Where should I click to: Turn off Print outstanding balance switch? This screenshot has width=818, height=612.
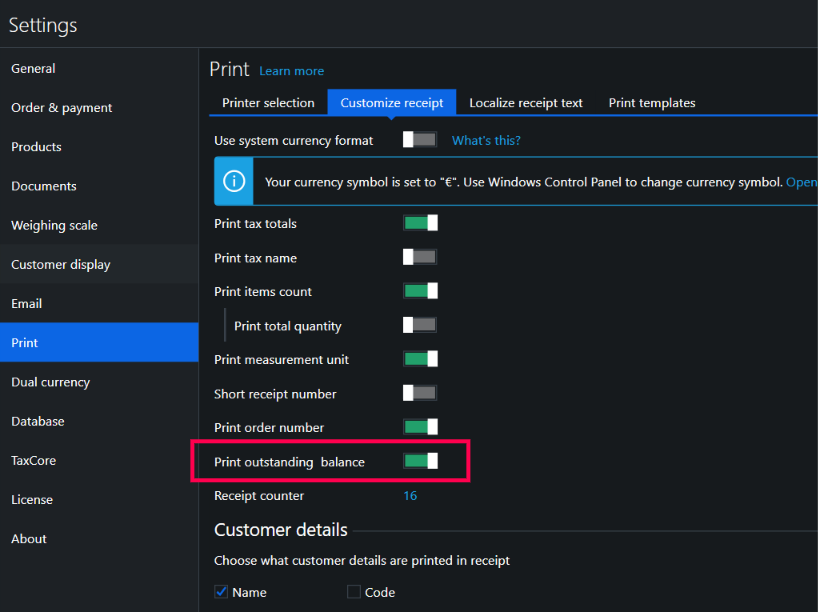point(420,461)
